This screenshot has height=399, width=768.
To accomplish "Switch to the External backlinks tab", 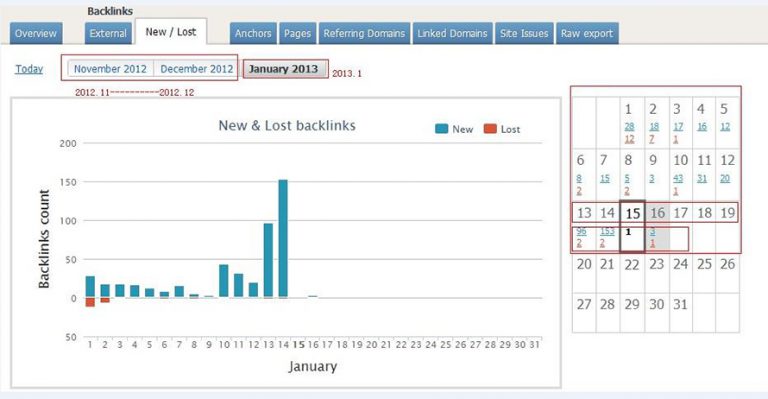I will point(108,33).
